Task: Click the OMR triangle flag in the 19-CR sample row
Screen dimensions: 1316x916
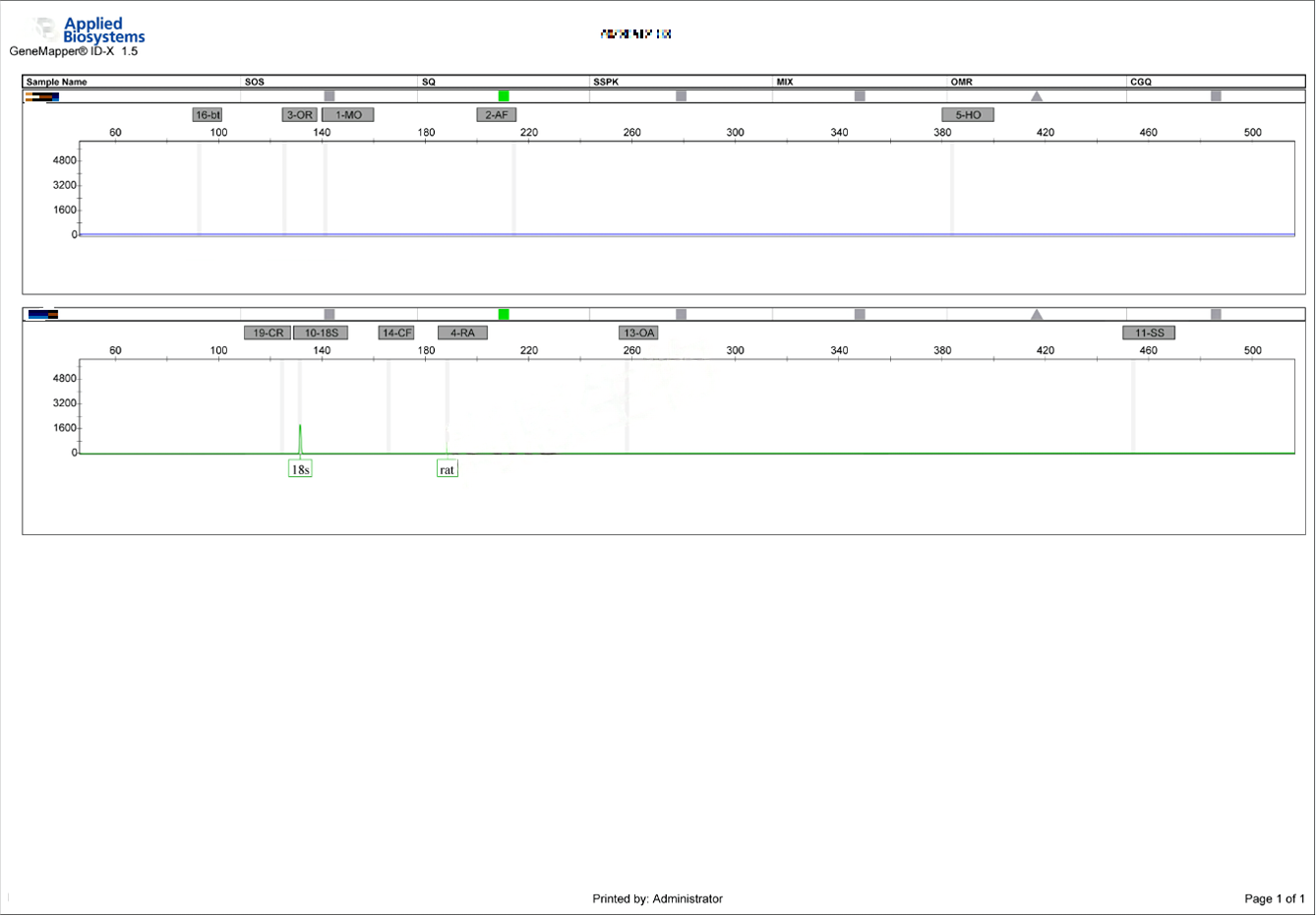Action: (1037, 315)
